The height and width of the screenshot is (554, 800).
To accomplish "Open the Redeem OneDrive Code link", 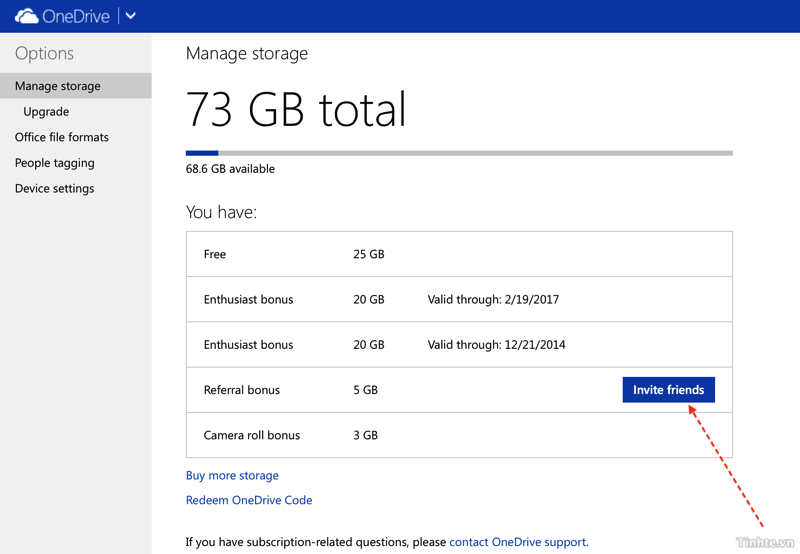I will coord(249,500).
